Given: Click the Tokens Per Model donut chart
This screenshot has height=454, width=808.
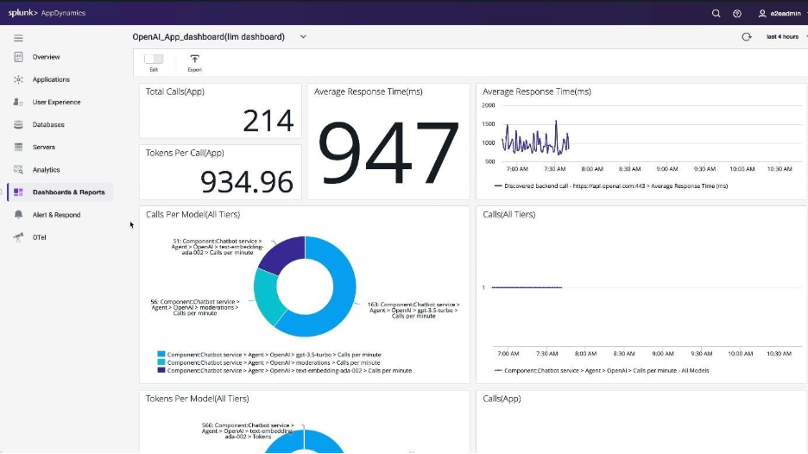Looking at the screenshot, I should tap(304, 443).
